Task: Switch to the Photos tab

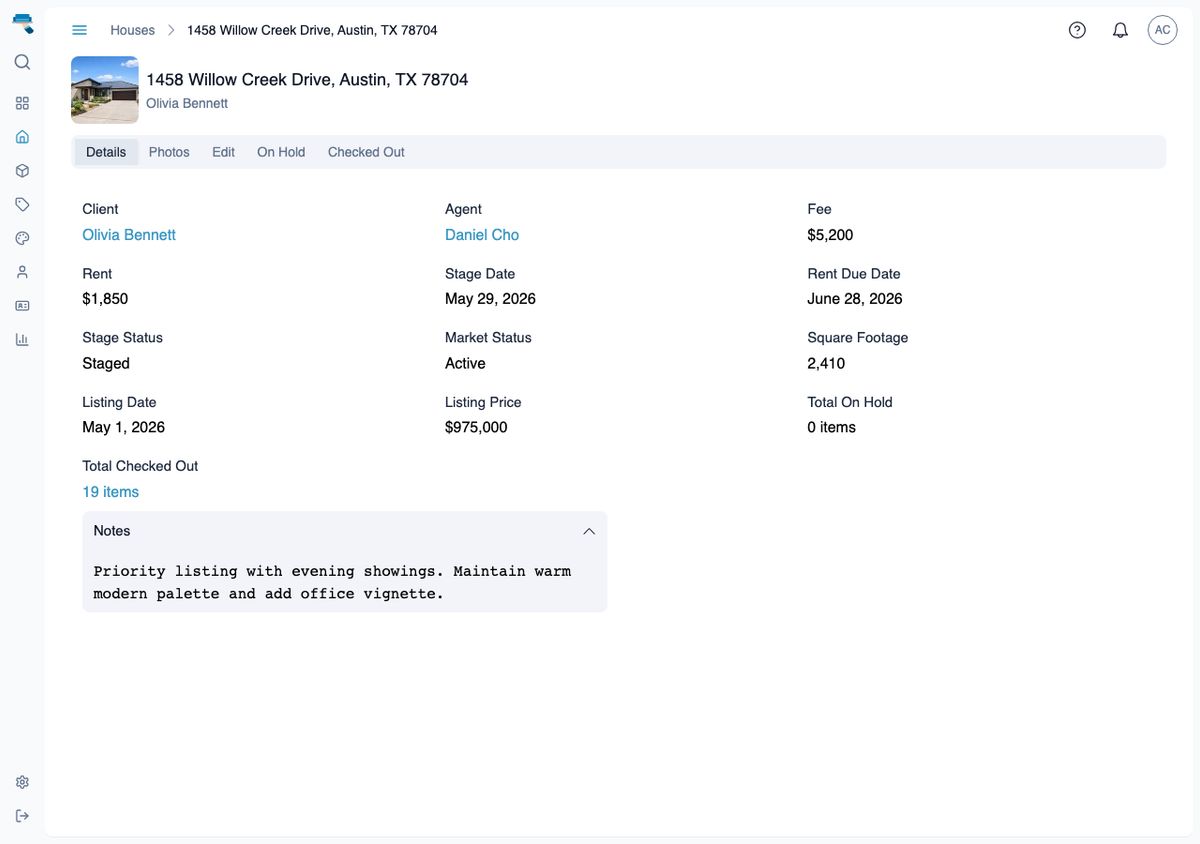Action: pos(169,152)
